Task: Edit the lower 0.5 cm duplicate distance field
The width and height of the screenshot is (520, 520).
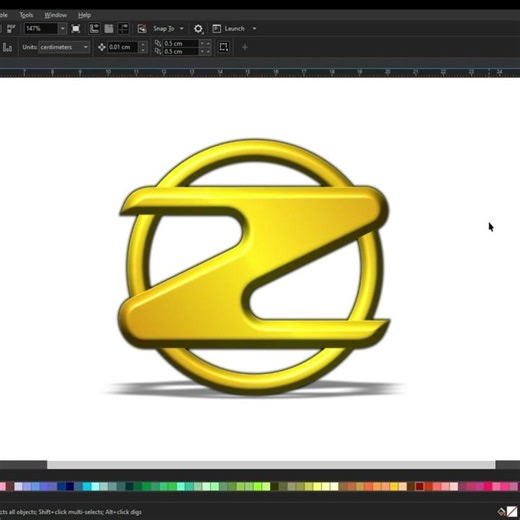Action: click(x=180, y=51)
